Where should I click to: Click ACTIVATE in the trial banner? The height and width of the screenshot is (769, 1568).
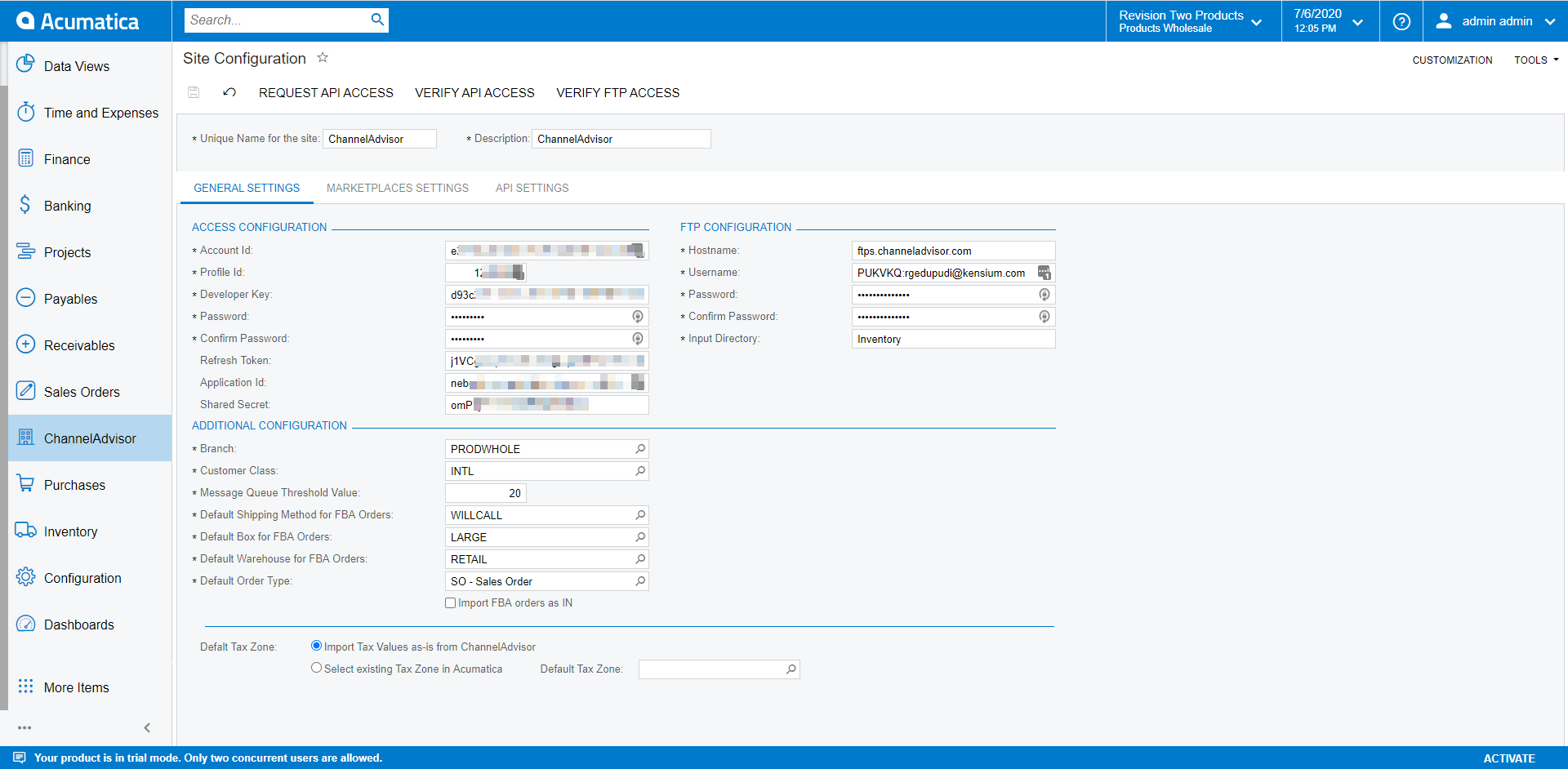1509,758
